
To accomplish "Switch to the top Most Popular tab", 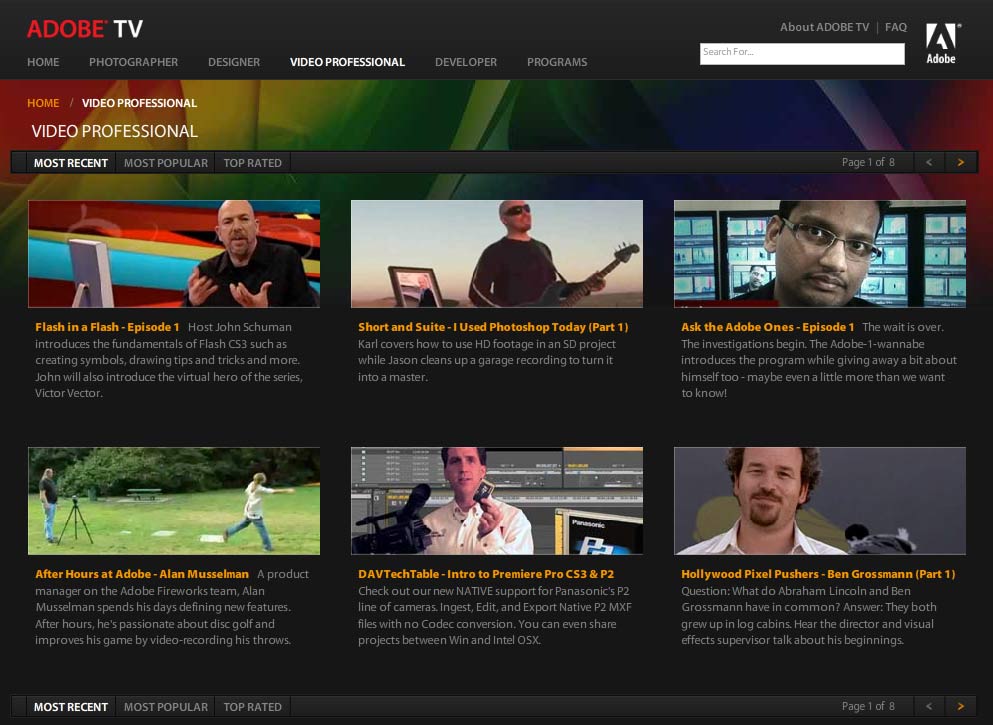I will click(x=166, y=163).
